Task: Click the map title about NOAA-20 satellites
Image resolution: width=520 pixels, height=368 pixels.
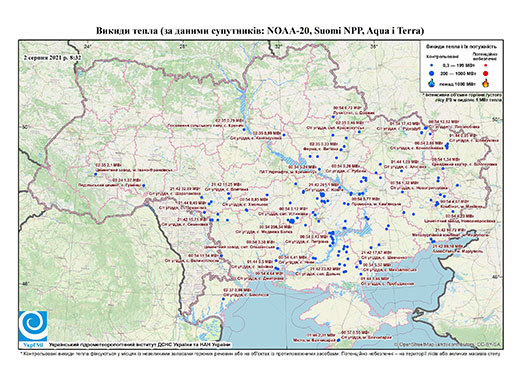Action: pyautogui.click(x=260, y=31)
